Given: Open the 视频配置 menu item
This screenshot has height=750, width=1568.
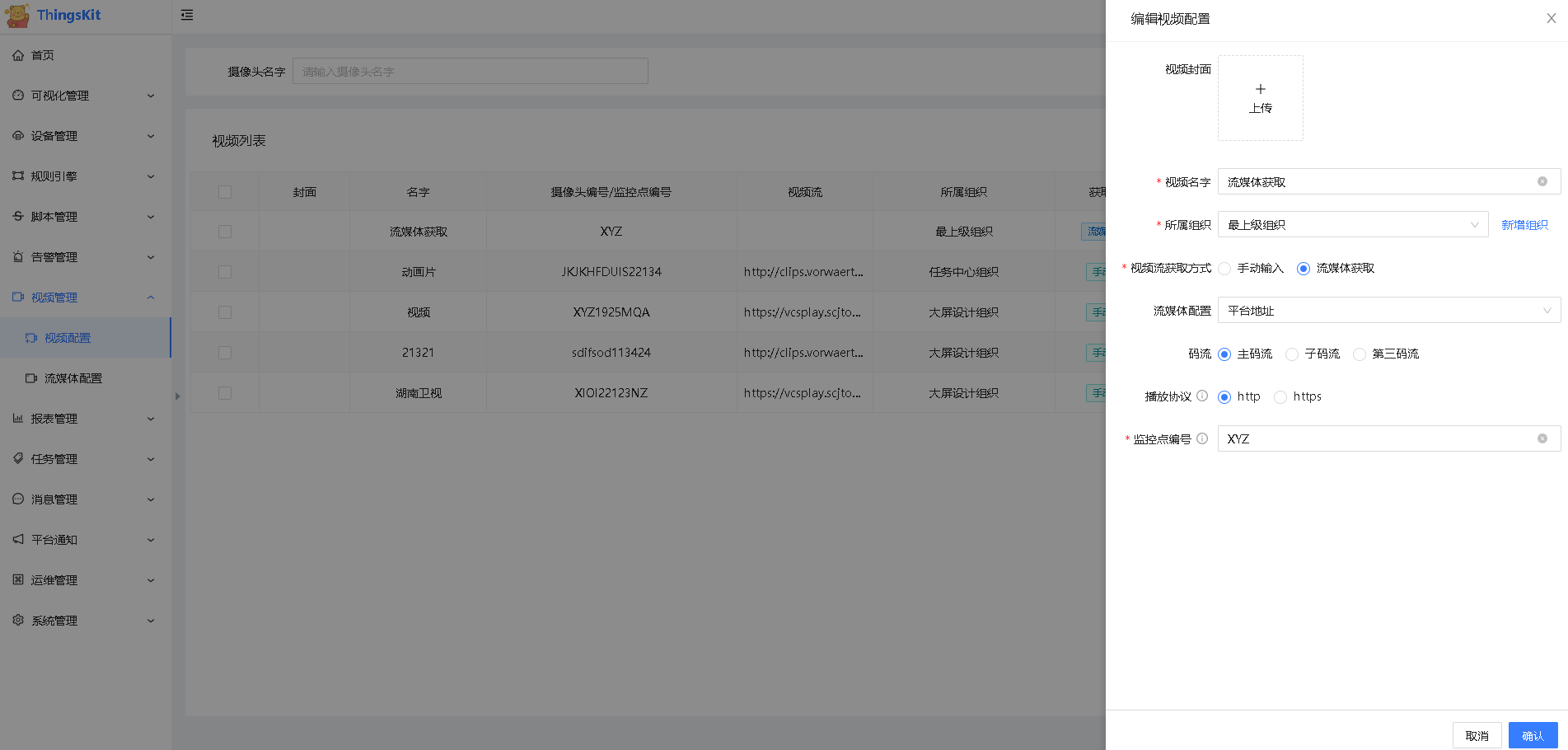Looking at the screenshot, I should pyautogui.click(x=86, y=338).
